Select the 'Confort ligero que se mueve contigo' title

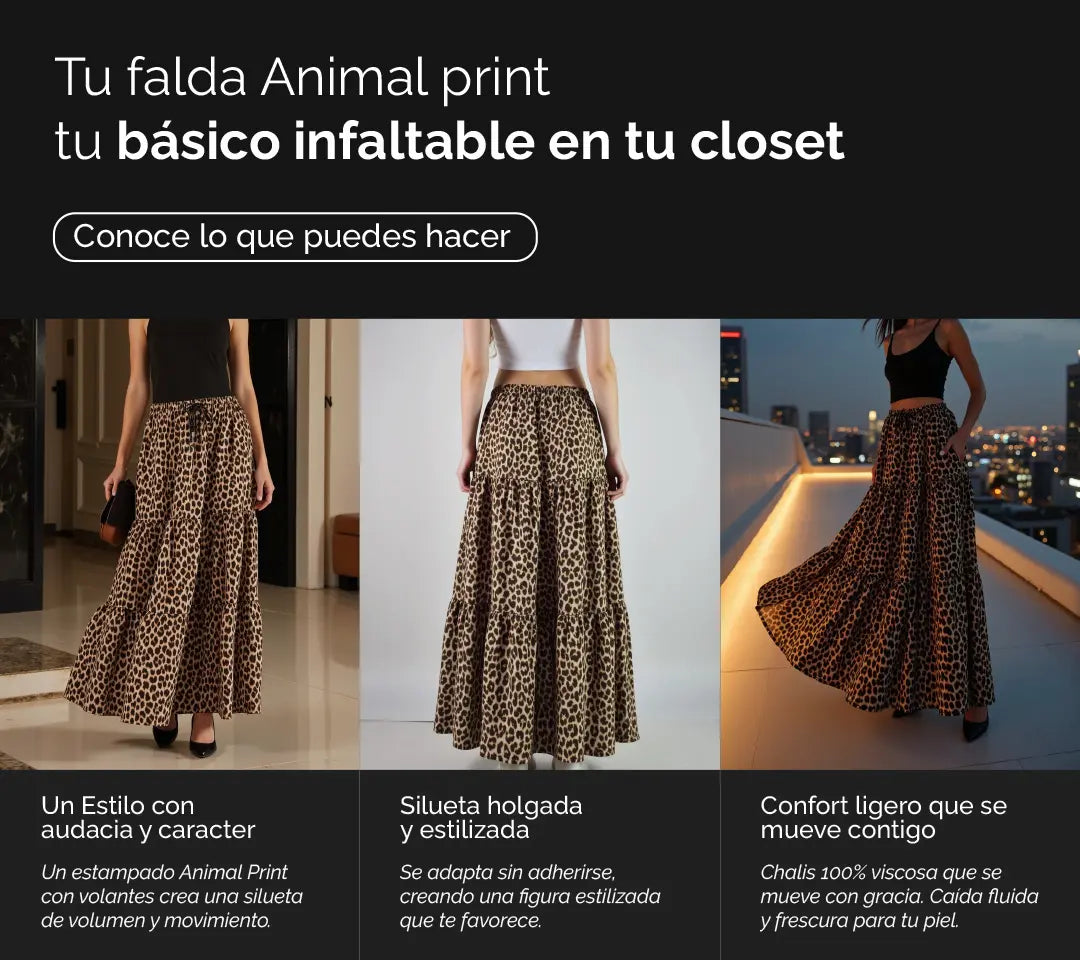[883, 817]
